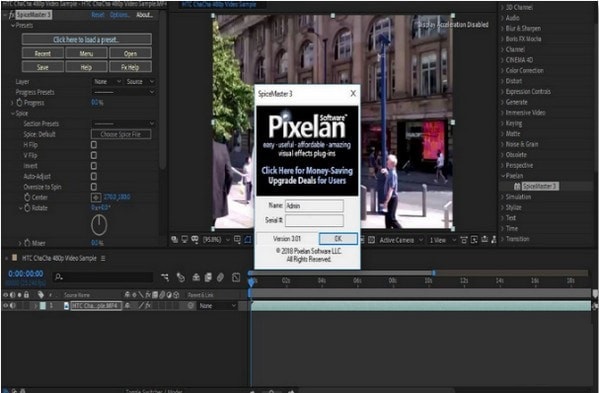The image size is (599, 393).
Task: Open the Layer None dropdown in SpiceMaster
Action: click(x=107, y=82)
